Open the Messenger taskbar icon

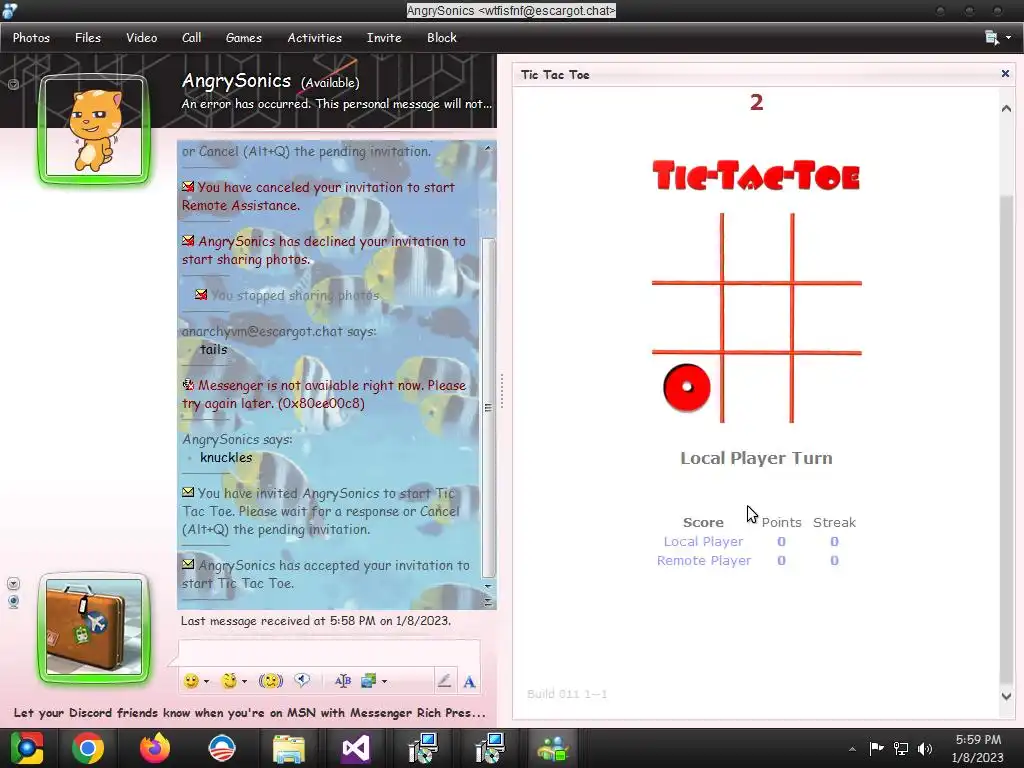(554, 748)
